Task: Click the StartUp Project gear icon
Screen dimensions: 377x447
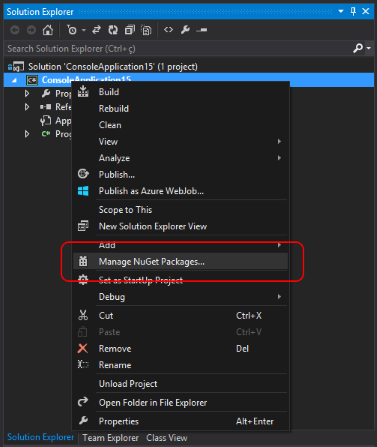Action: [x=83, y=280]
